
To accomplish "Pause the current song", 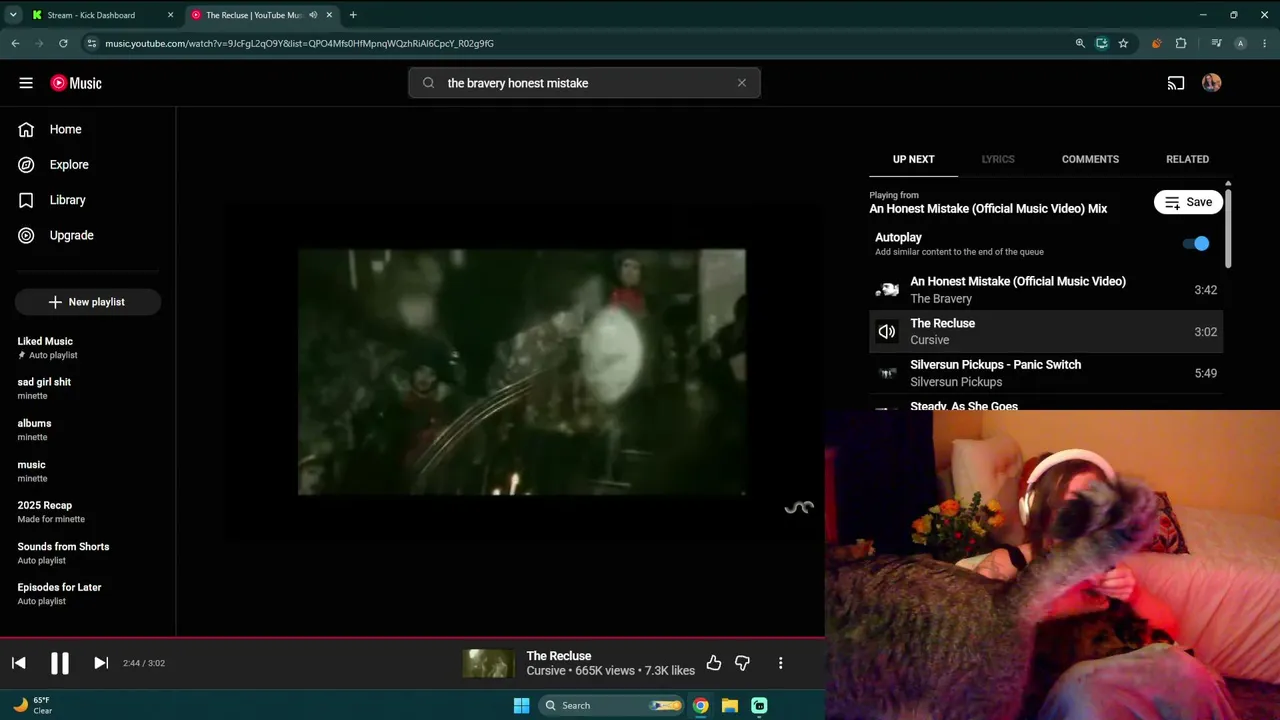I will pos(60,663).
